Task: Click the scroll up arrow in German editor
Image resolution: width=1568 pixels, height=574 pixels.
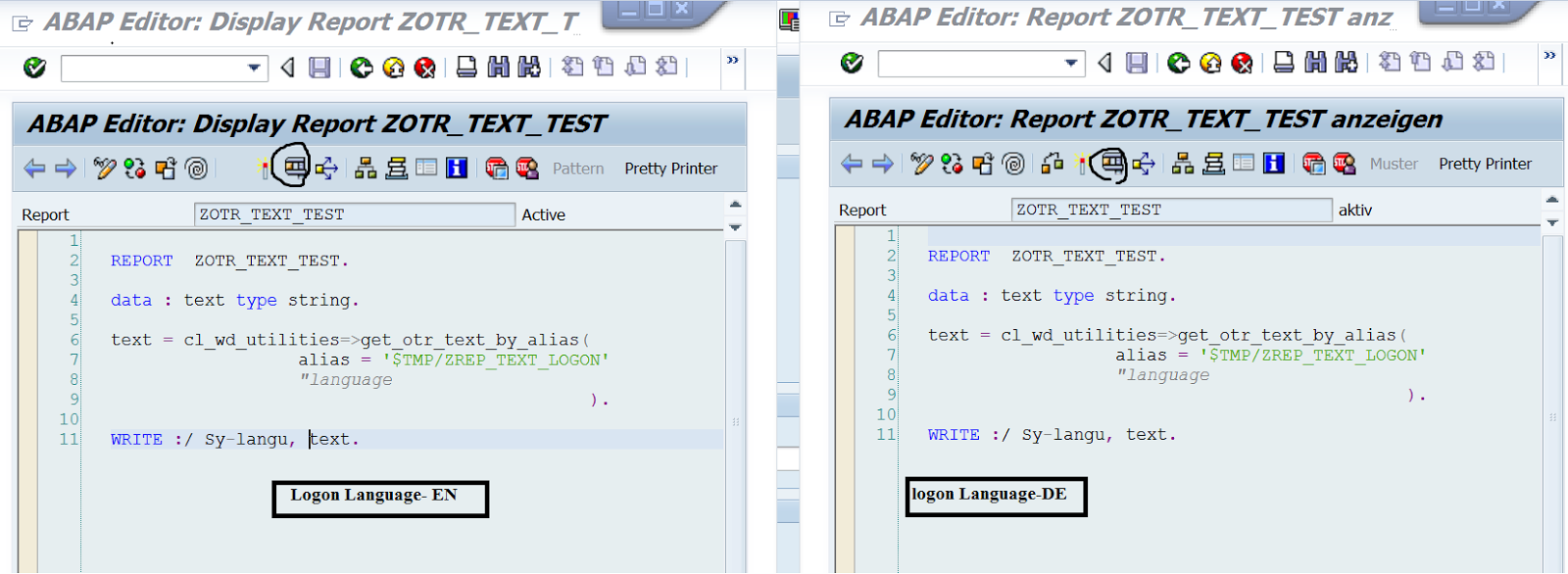Action: 1552,199
